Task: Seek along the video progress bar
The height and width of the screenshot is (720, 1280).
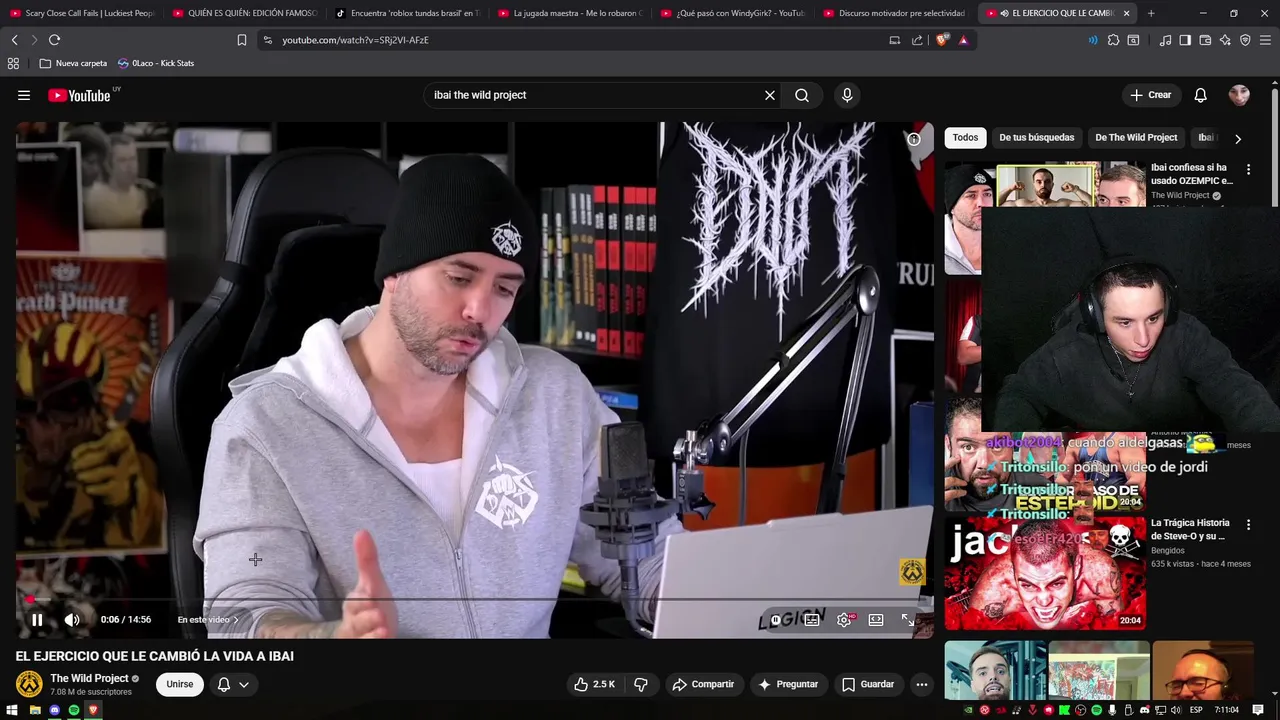Action: (475, 600)
